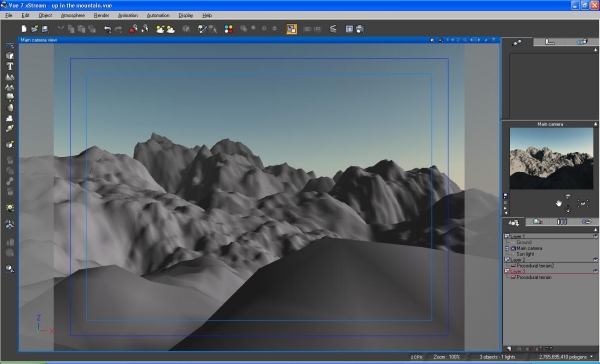Open the four-colored-dots material summary icon
600x364 pixels.
pos(228,29)
